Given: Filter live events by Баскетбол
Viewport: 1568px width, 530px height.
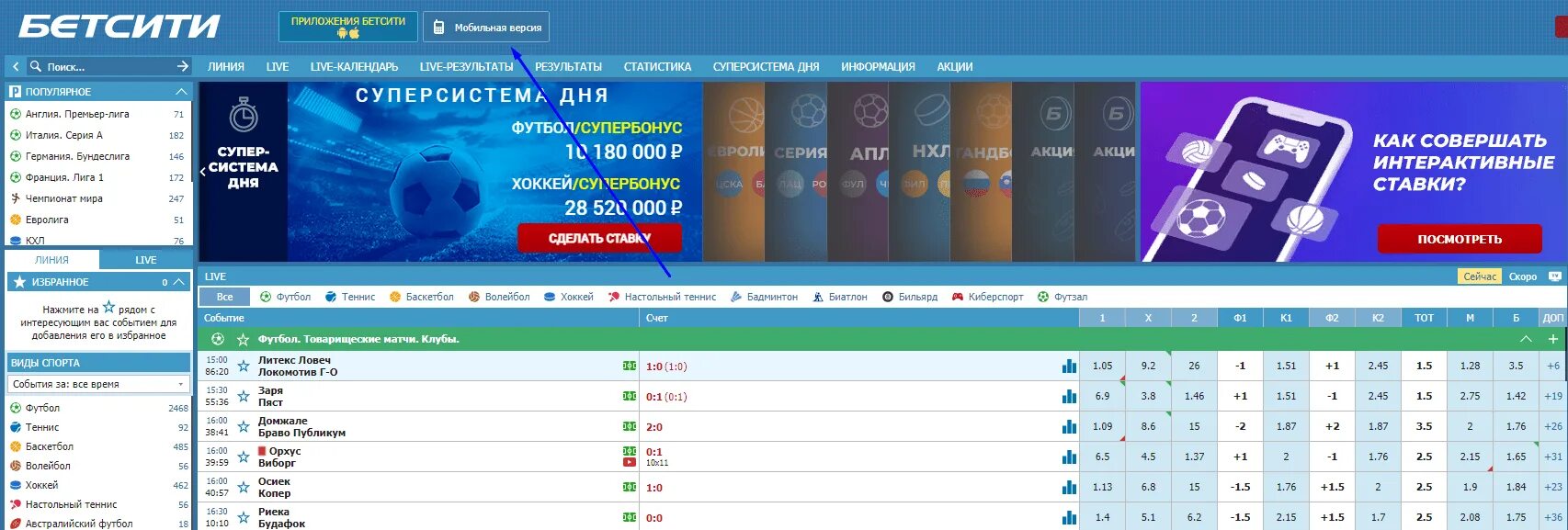Looking at the screenshot, I should [x=422, y=297].
